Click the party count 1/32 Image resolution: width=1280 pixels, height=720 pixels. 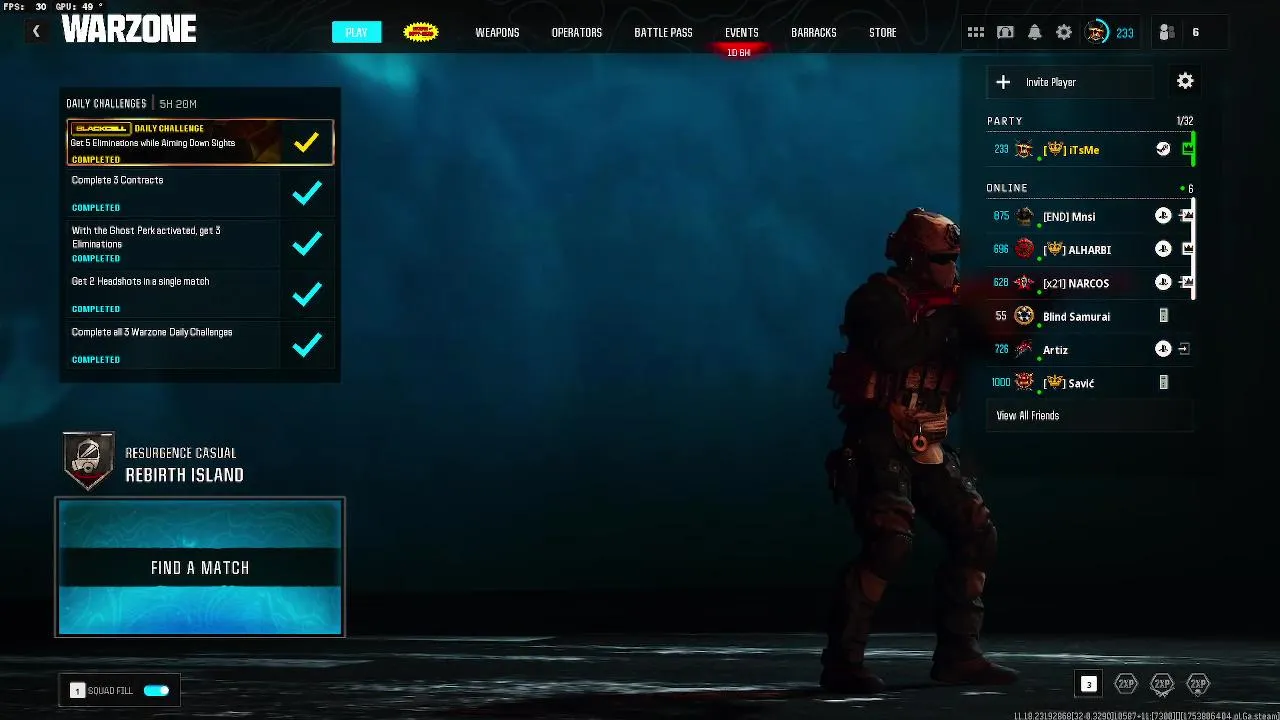pyautogui.click(x=1184, y=121)
